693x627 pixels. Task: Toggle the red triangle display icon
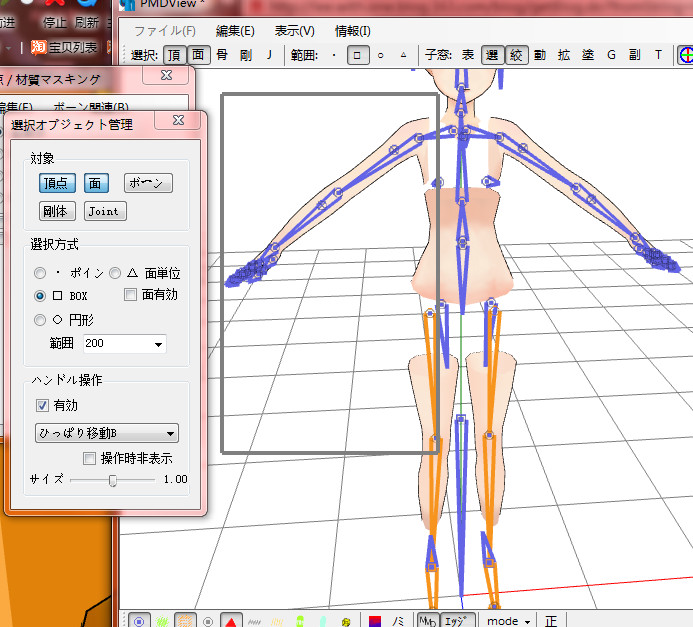tap(231, 621)
